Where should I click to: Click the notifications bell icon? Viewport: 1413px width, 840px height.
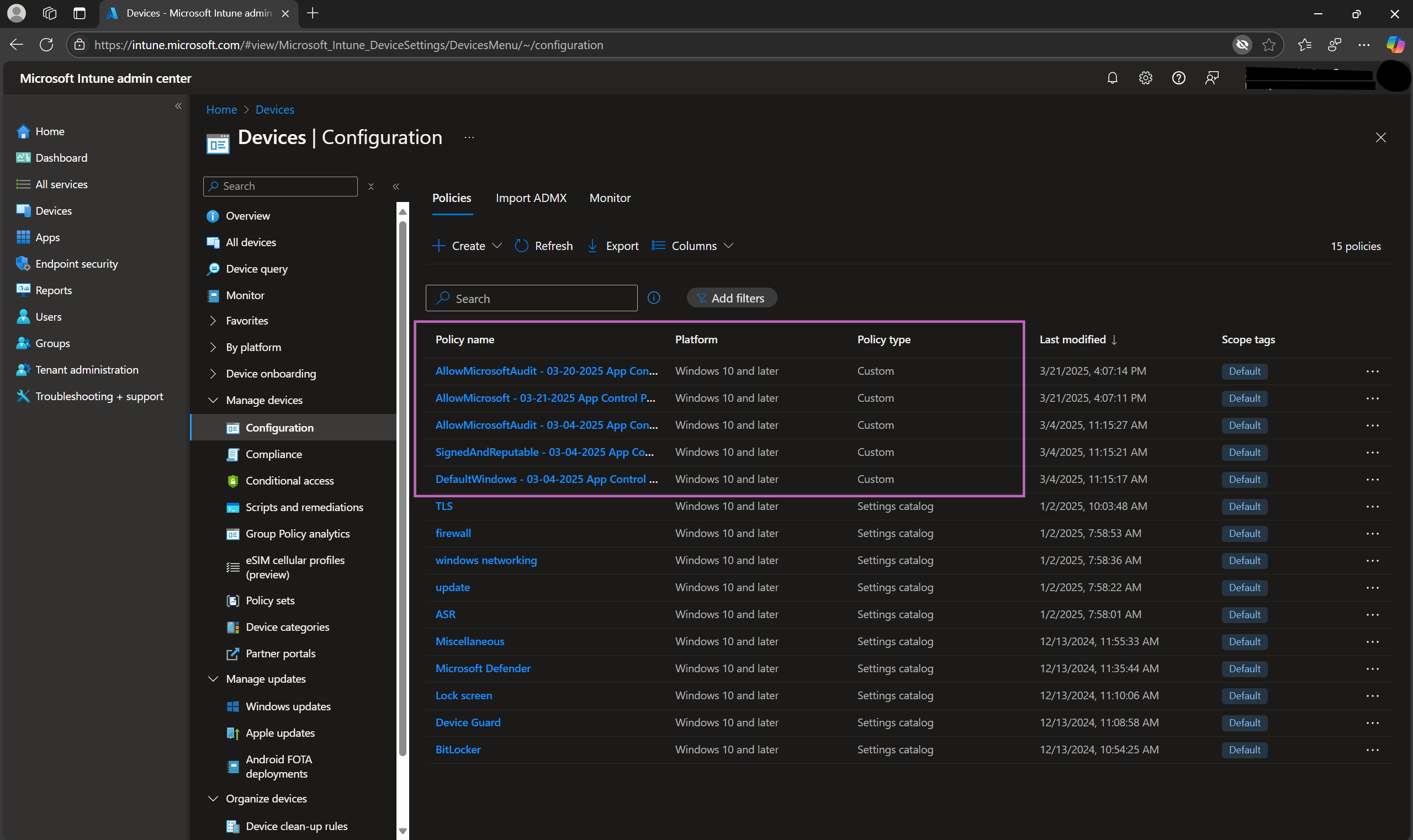[1112, 78]
